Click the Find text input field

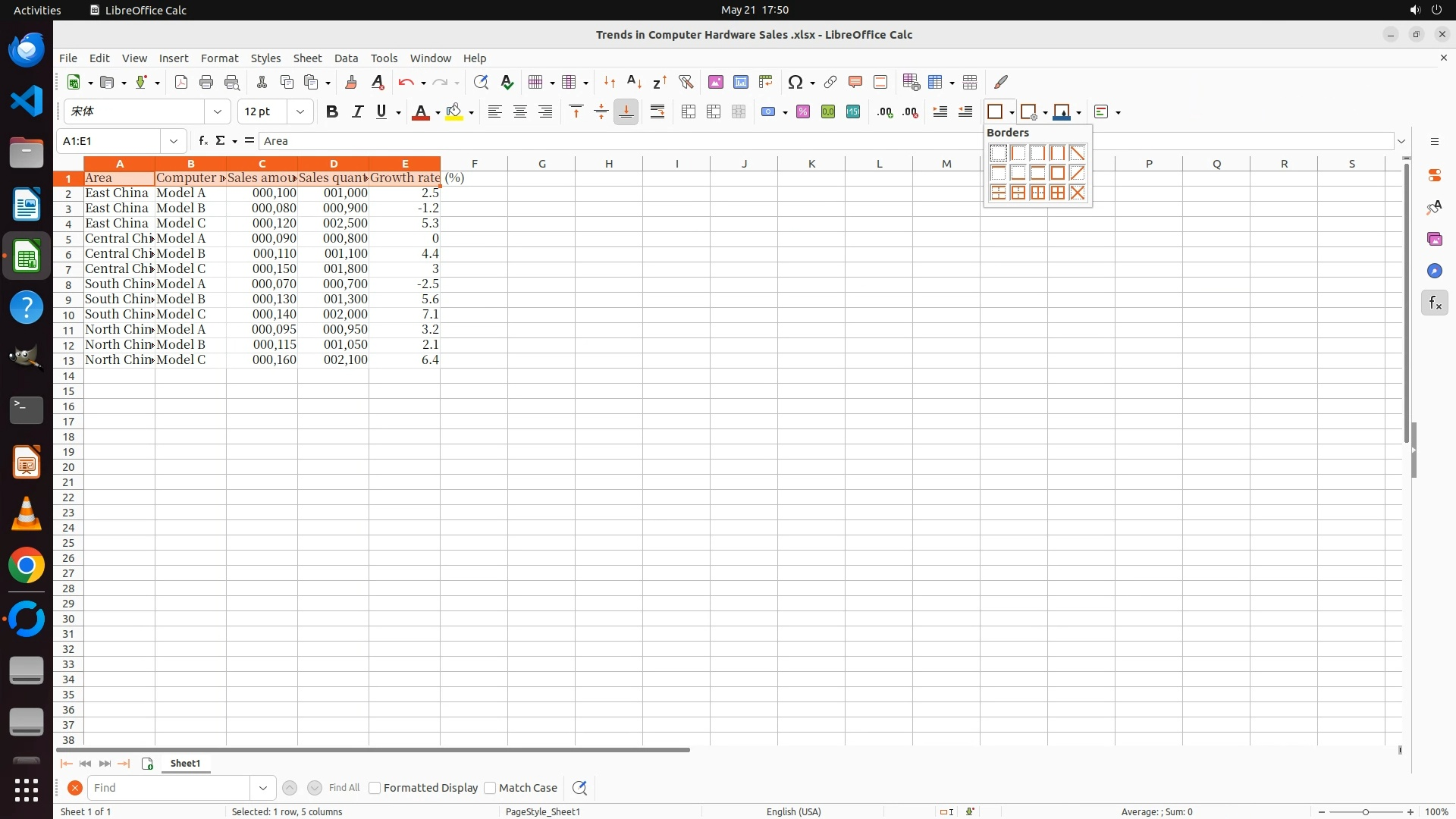[168, 788]
